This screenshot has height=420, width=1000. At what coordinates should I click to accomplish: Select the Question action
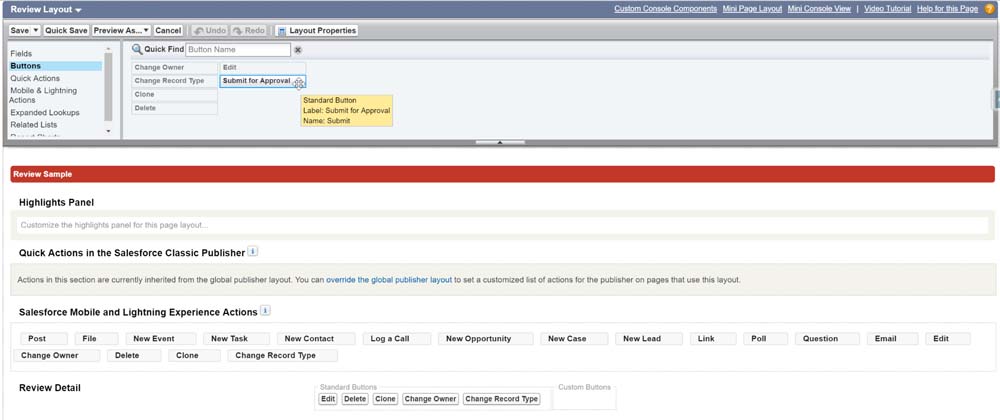(827, 339)
